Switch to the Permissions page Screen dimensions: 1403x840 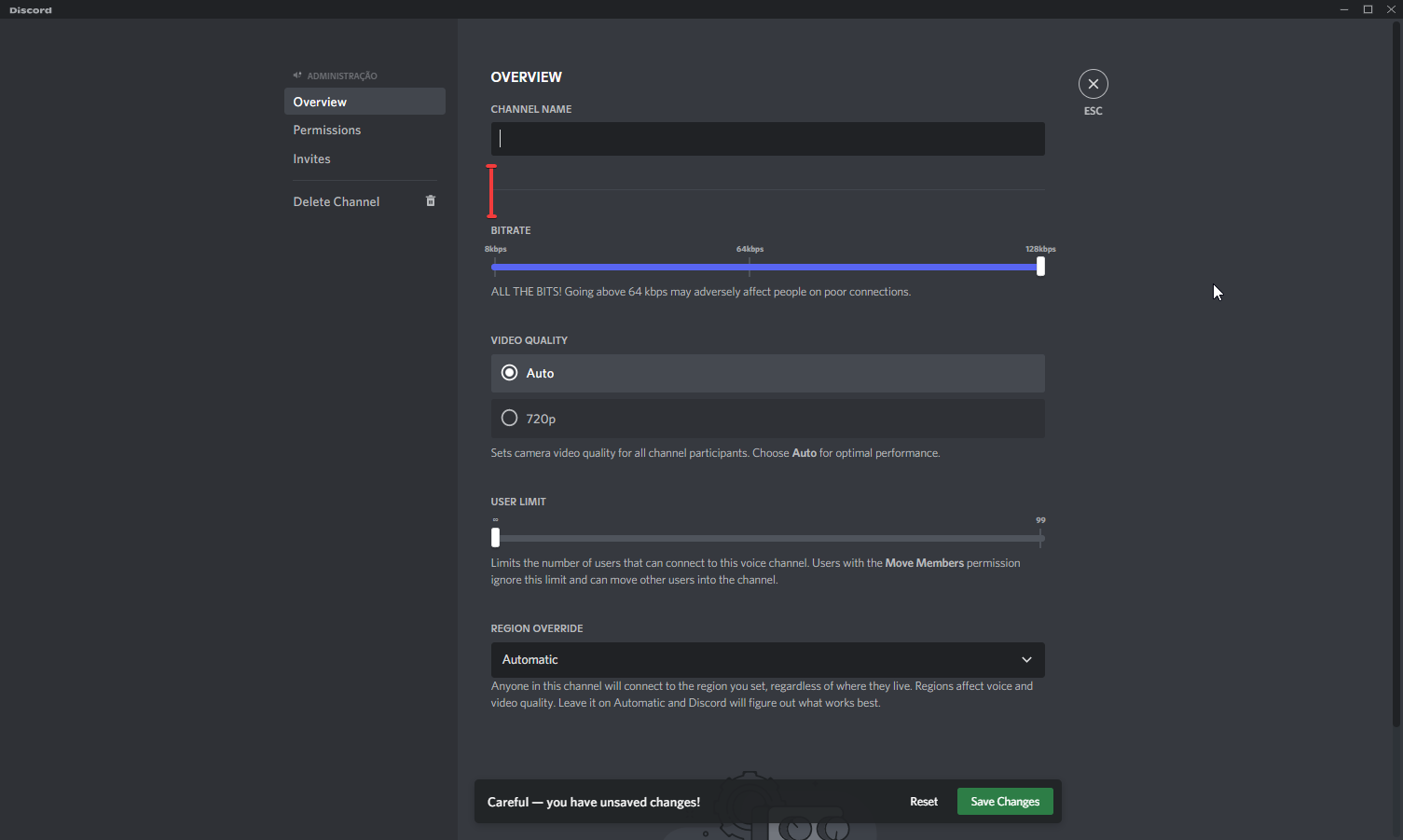(x=327, y=130)
